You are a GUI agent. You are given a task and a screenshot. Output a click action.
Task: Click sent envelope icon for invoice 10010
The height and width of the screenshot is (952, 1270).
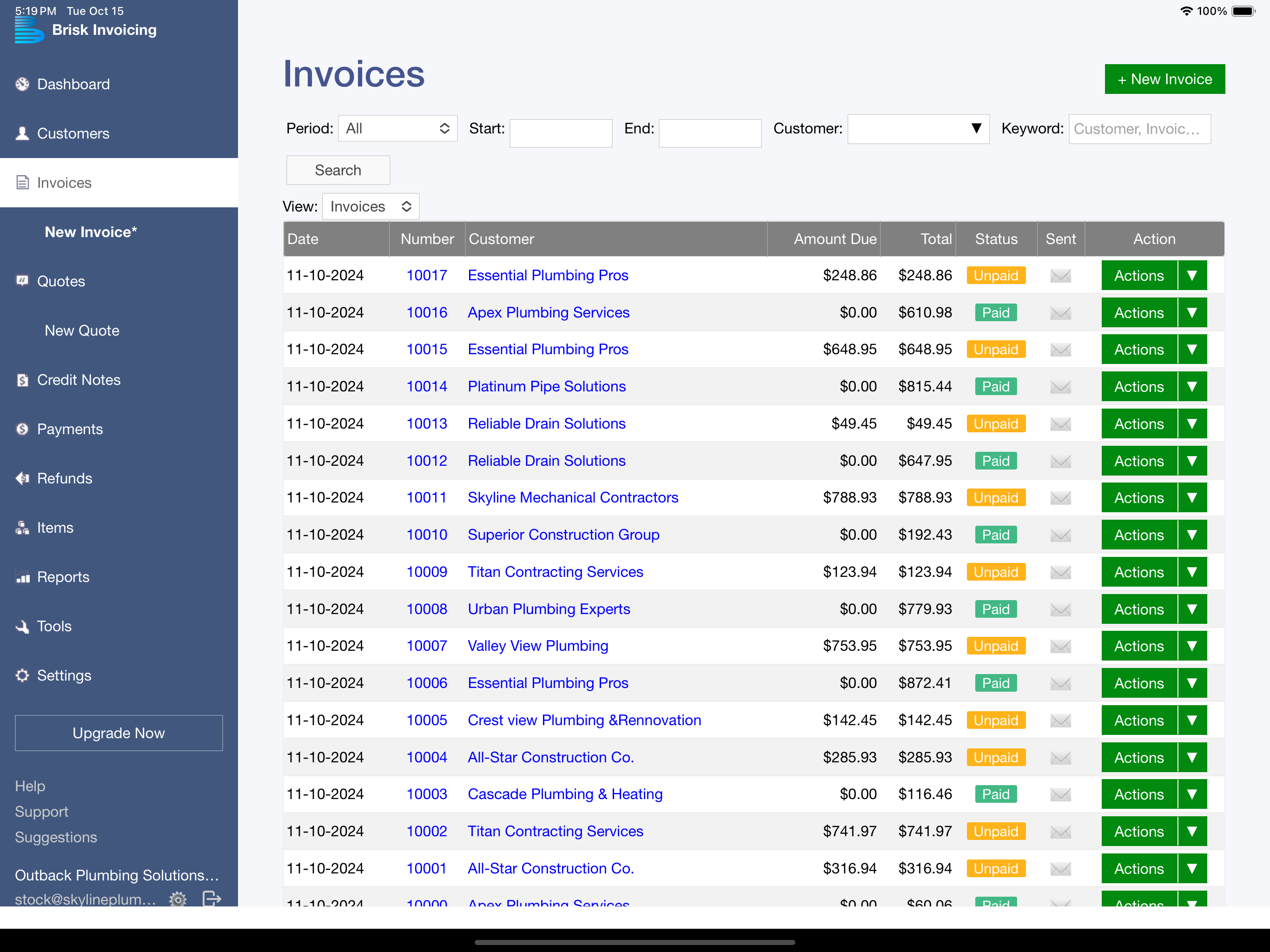[1060, 535]
